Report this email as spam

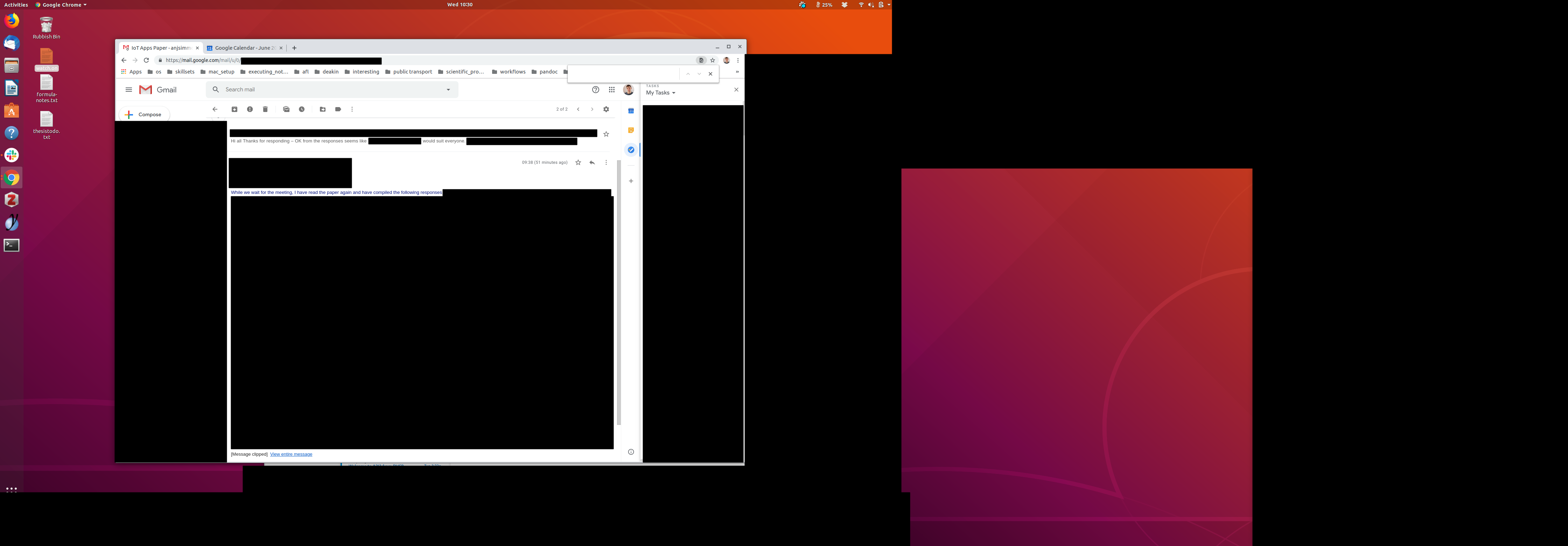point(250,110)
